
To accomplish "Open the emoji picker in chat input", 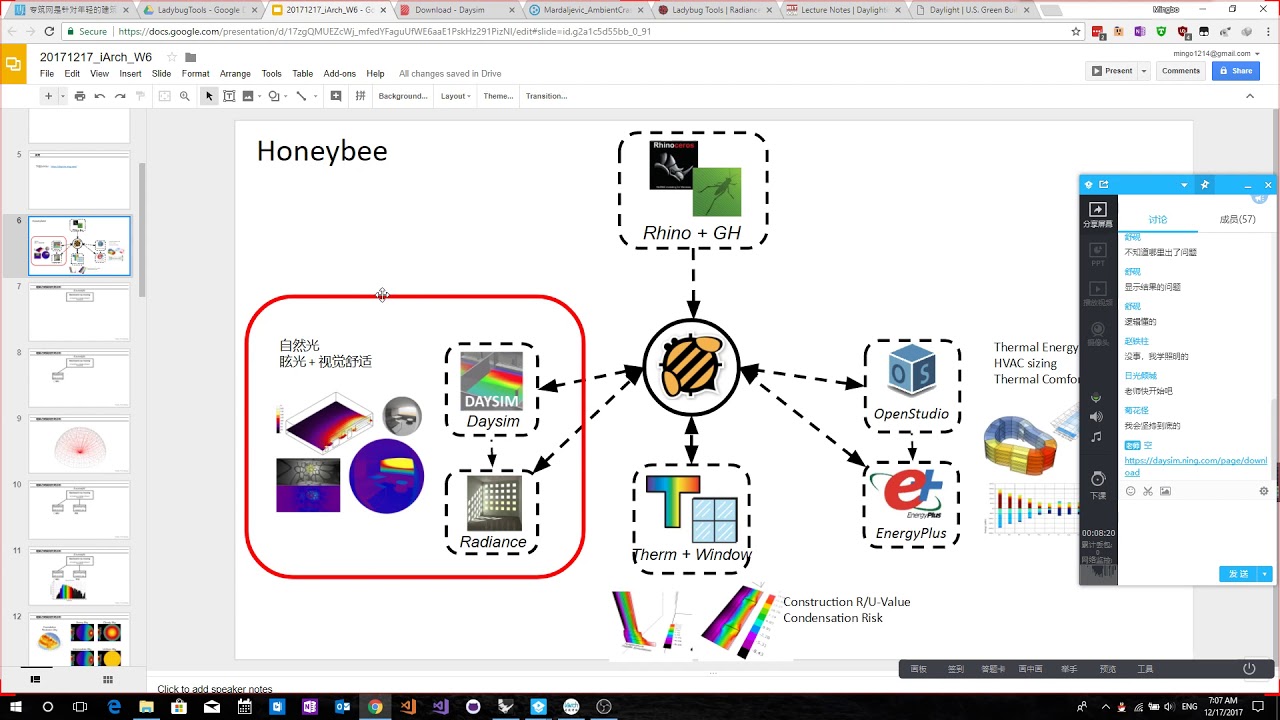I will tap(1131, 491).
